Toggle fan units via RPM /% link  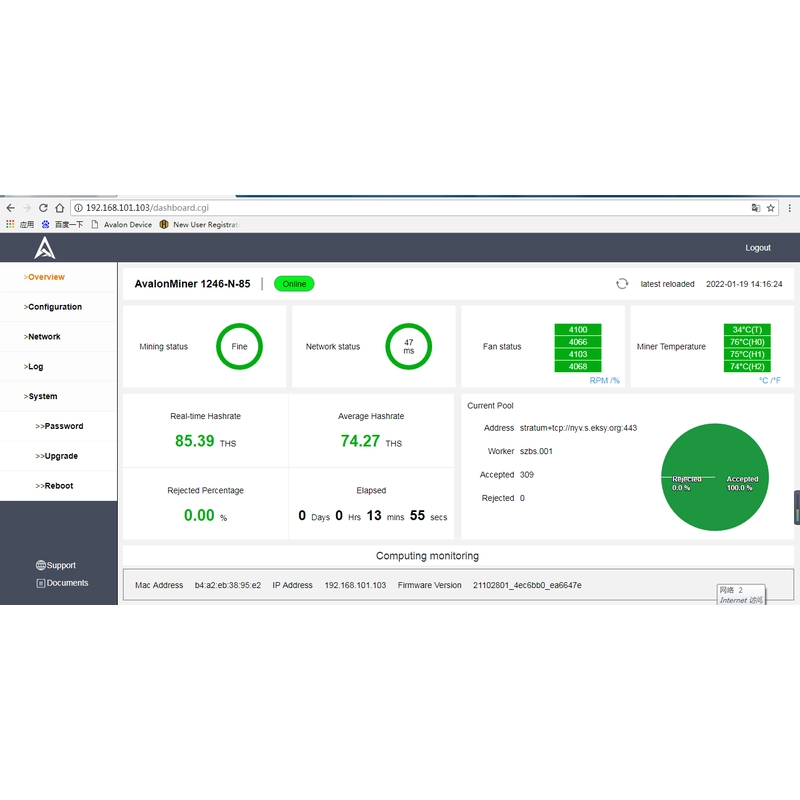604,381
